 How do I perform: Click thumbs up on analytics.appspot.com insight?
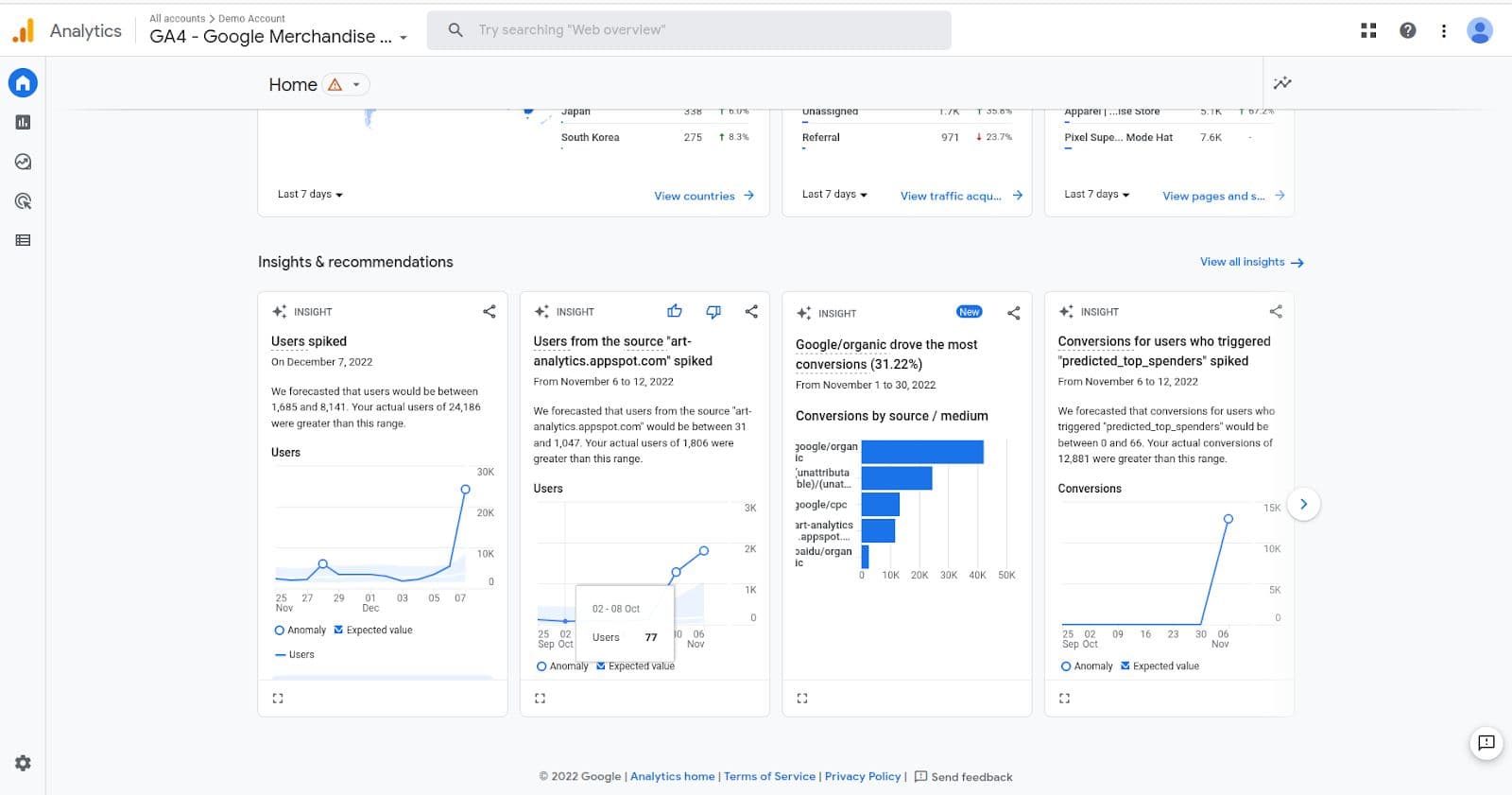(x=674, y=311)
